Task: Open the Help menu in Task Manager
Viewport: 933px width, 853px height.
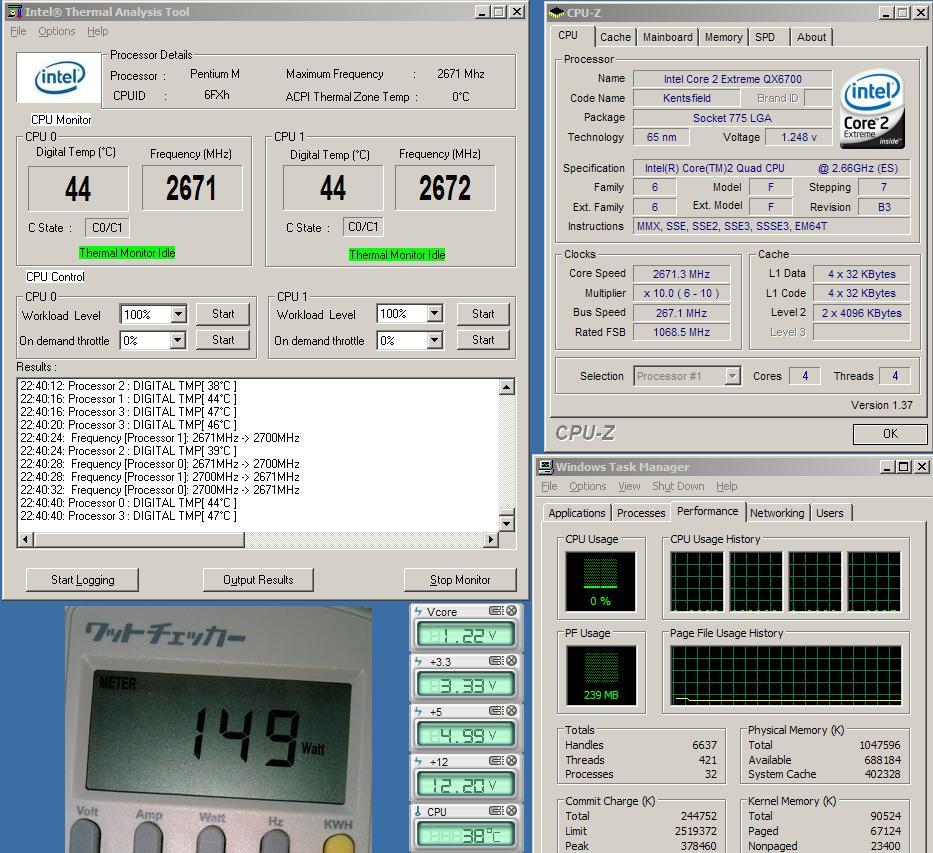Action: point(727,486)
